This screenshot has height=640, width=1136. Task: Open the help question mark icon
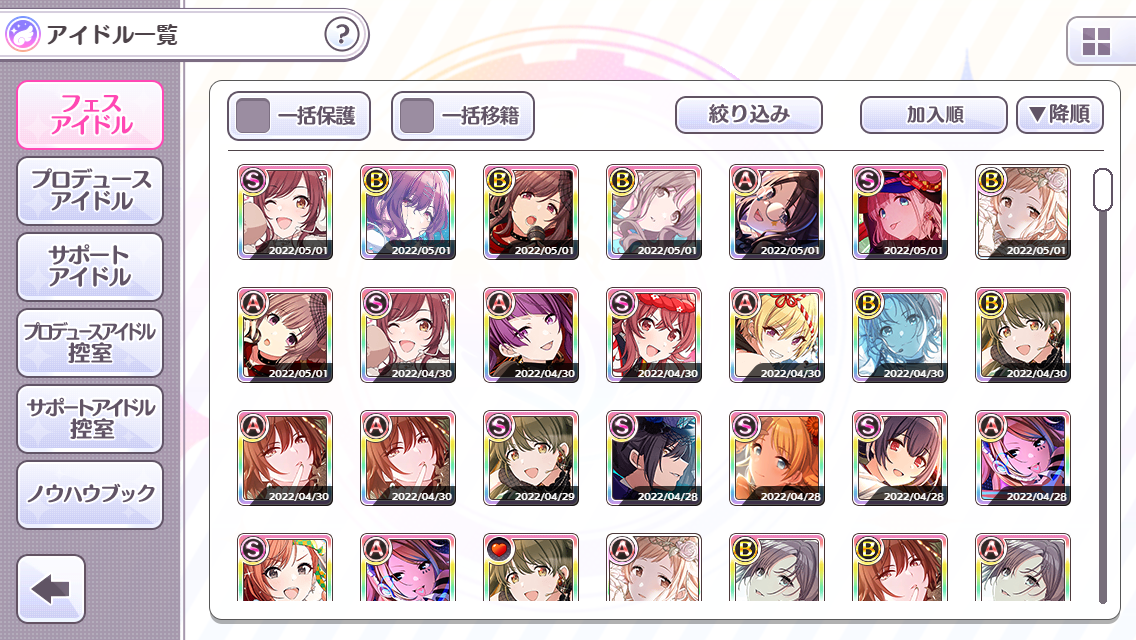342,34
